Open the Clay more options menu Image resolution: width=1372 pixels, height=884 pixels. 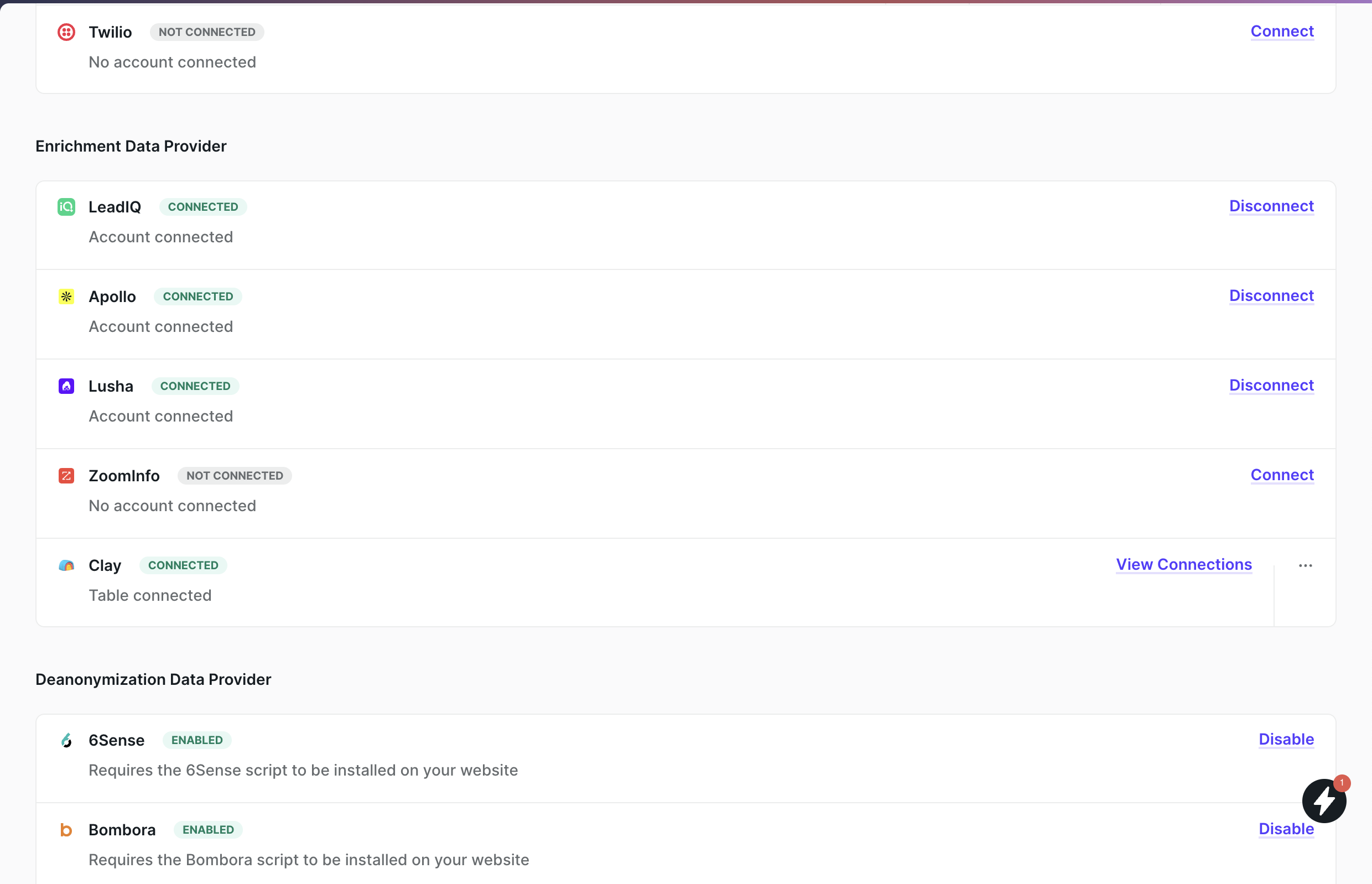pos(1306,565)
